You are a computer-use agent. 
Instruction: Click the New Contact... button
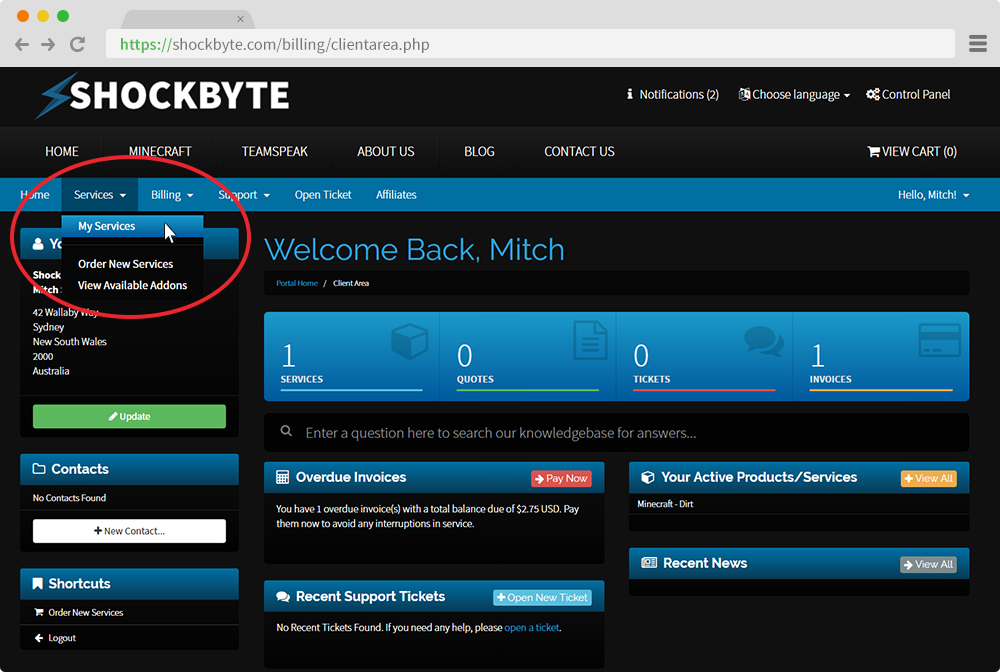click(129, 531)
